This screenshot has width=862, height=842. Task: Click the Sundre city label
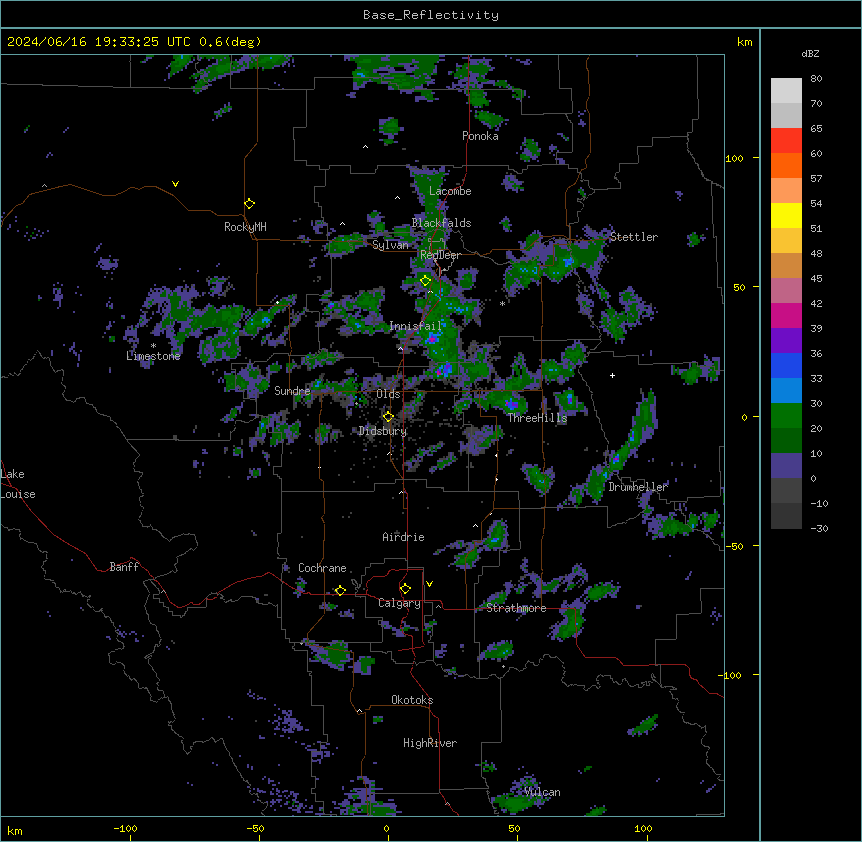point(292,391)
